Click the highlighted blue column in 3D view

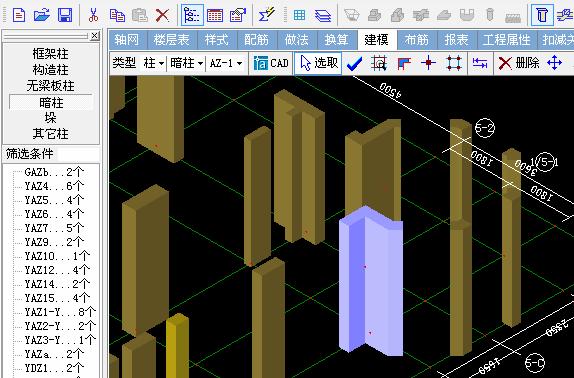(370, 282)
